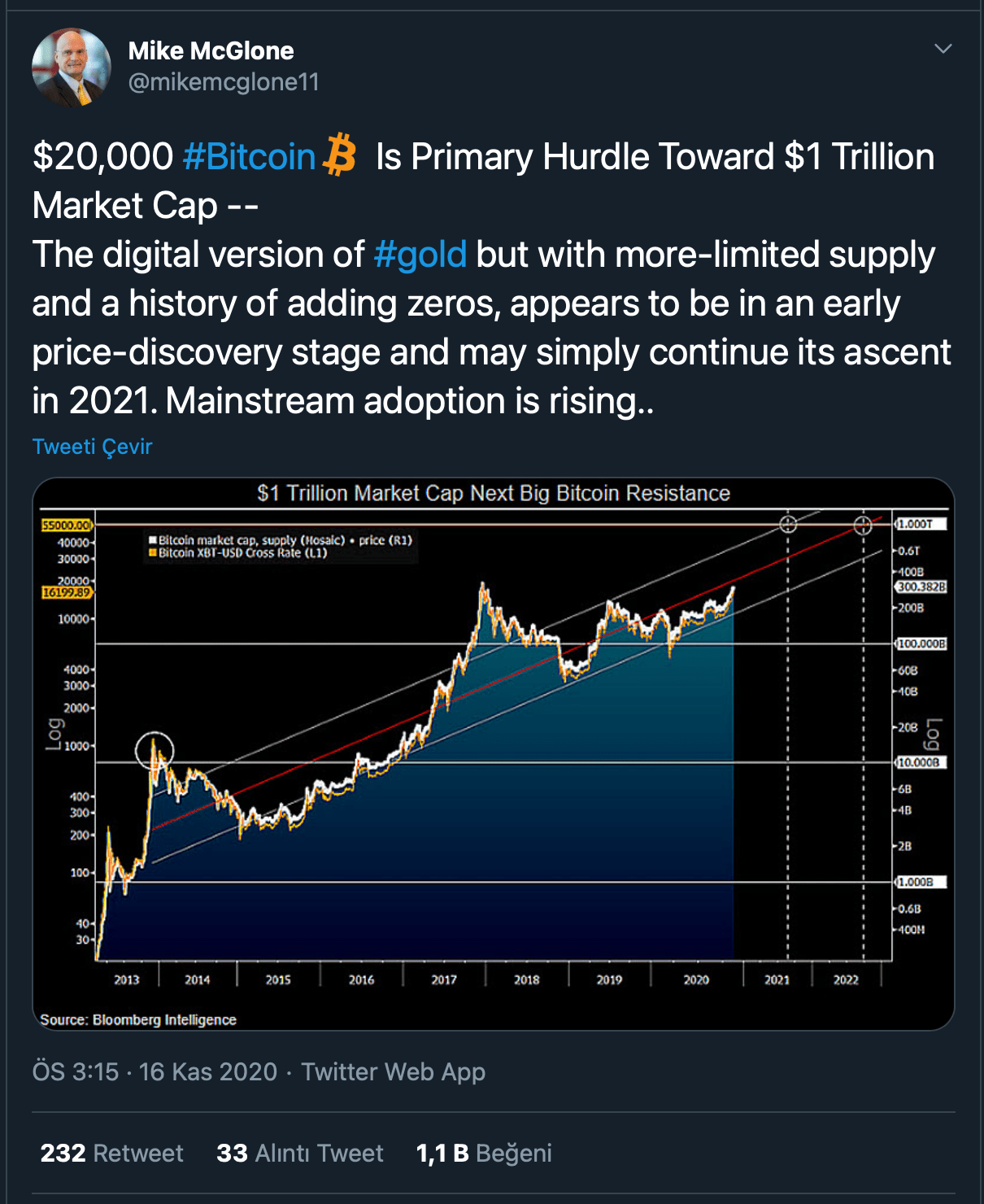Show the 1,1 B Beğeni likes

(x=484, y=1154)
